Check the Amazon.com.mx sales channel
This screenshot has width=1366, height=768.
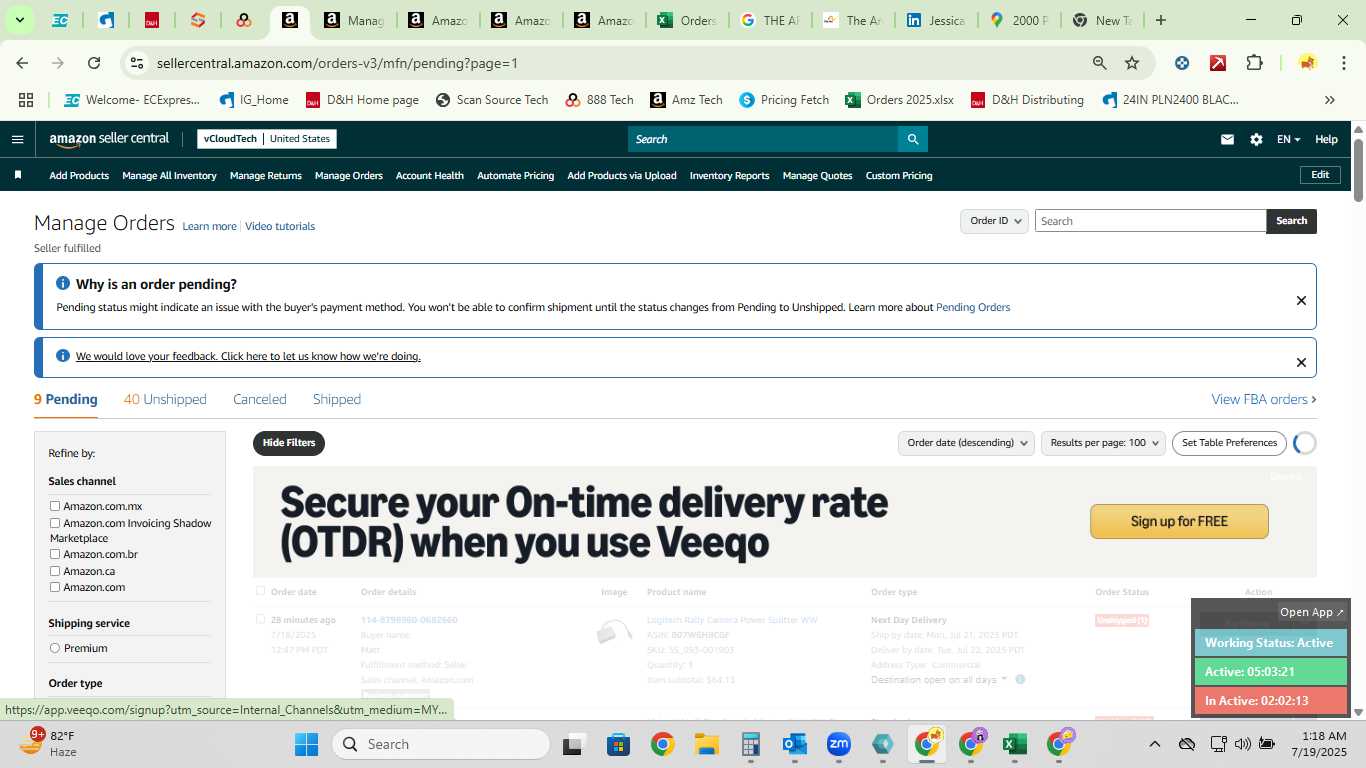55,506
